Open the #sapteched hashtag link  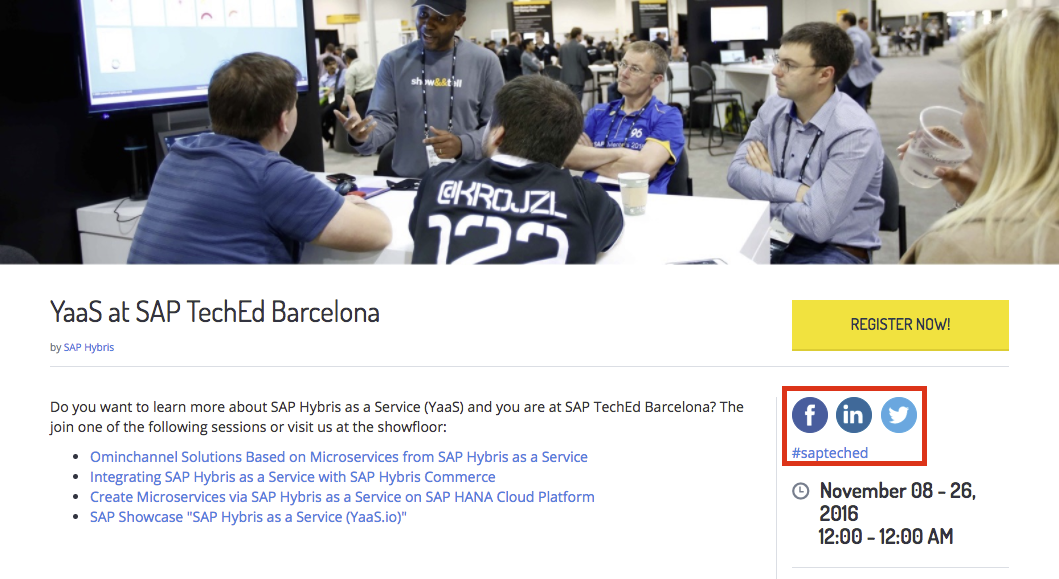click(x=829, y=453)
